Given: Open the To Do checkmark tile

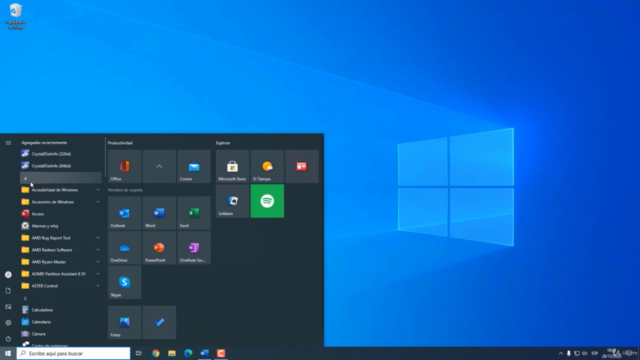Looking at the screenshot, I should 159,322.
